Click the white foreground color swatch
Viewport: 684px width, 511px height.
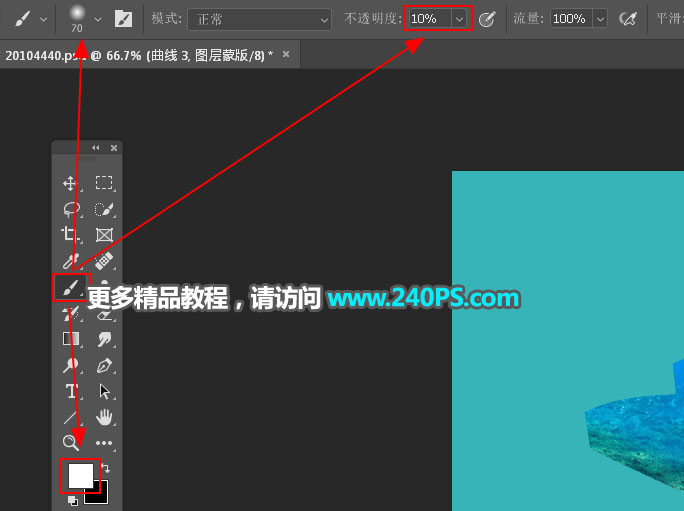tap(80, 475)
